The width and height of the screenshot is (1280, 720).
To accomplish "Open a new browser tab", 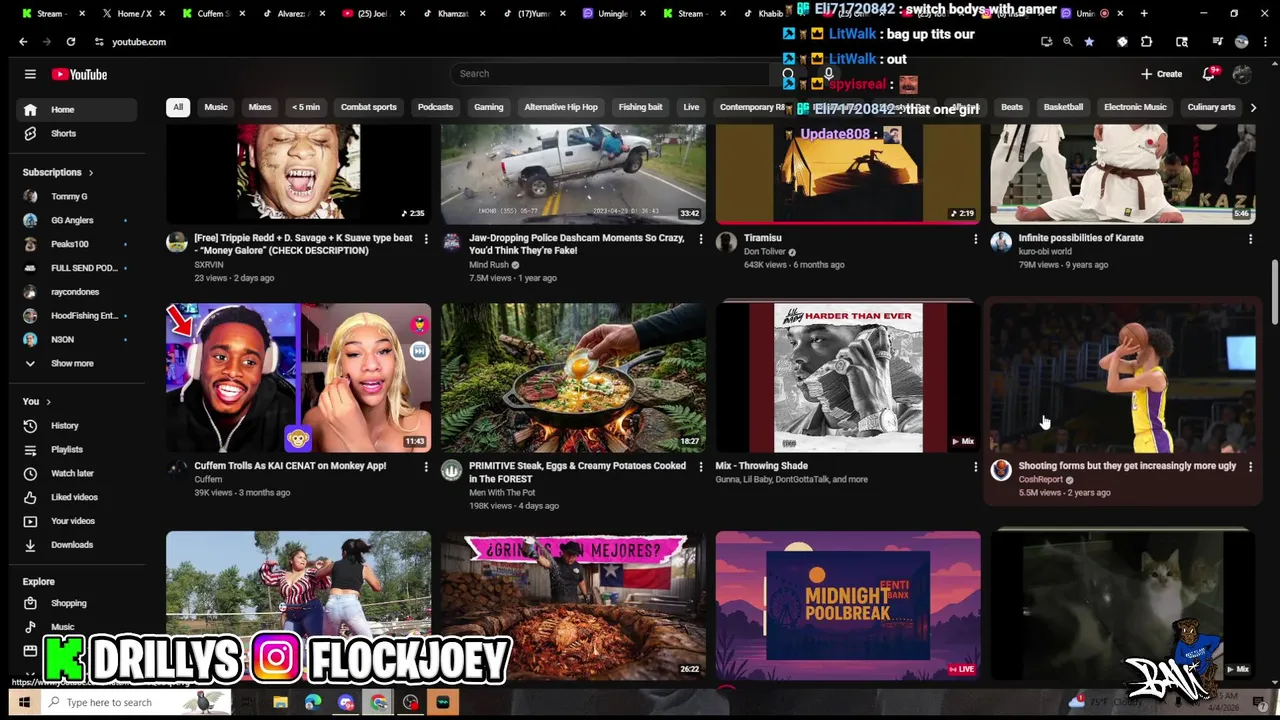I will [1144, 14].
